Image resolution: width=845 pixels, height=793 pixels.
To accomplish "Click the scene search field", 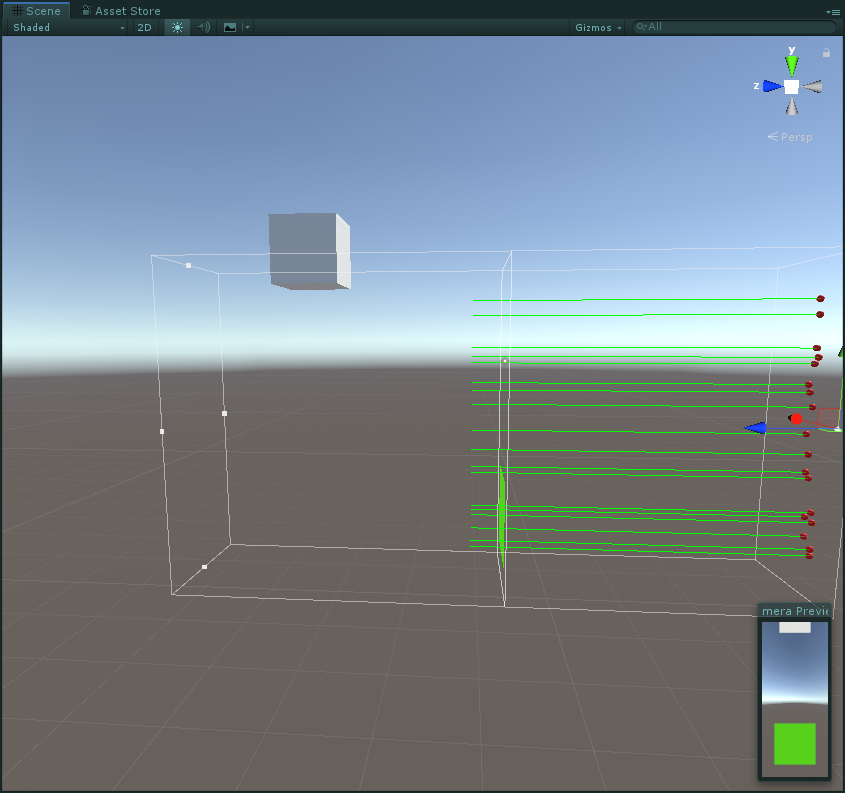I will pos(735,27).
